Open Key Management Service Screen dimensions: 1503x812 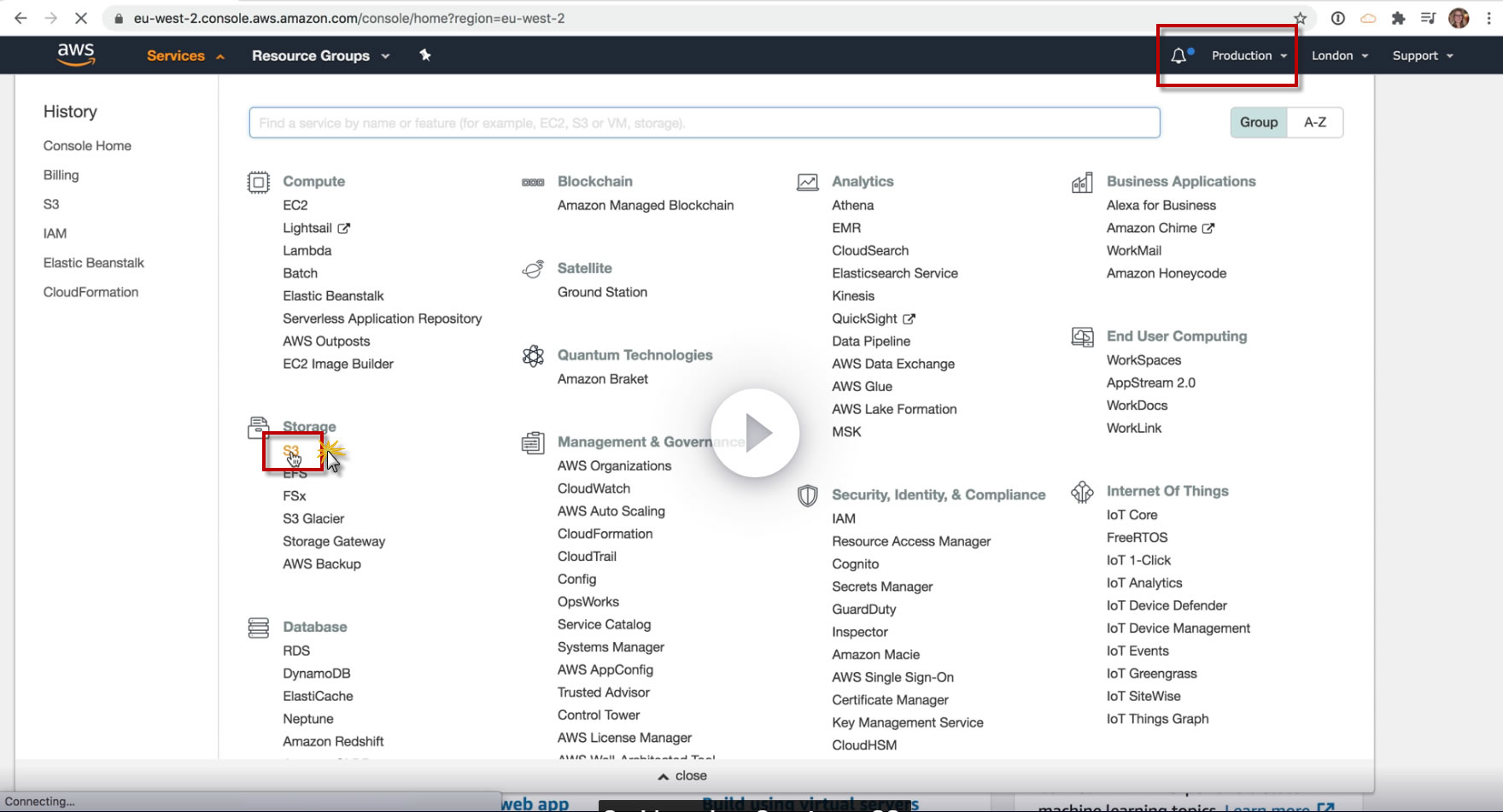[908, 723]
